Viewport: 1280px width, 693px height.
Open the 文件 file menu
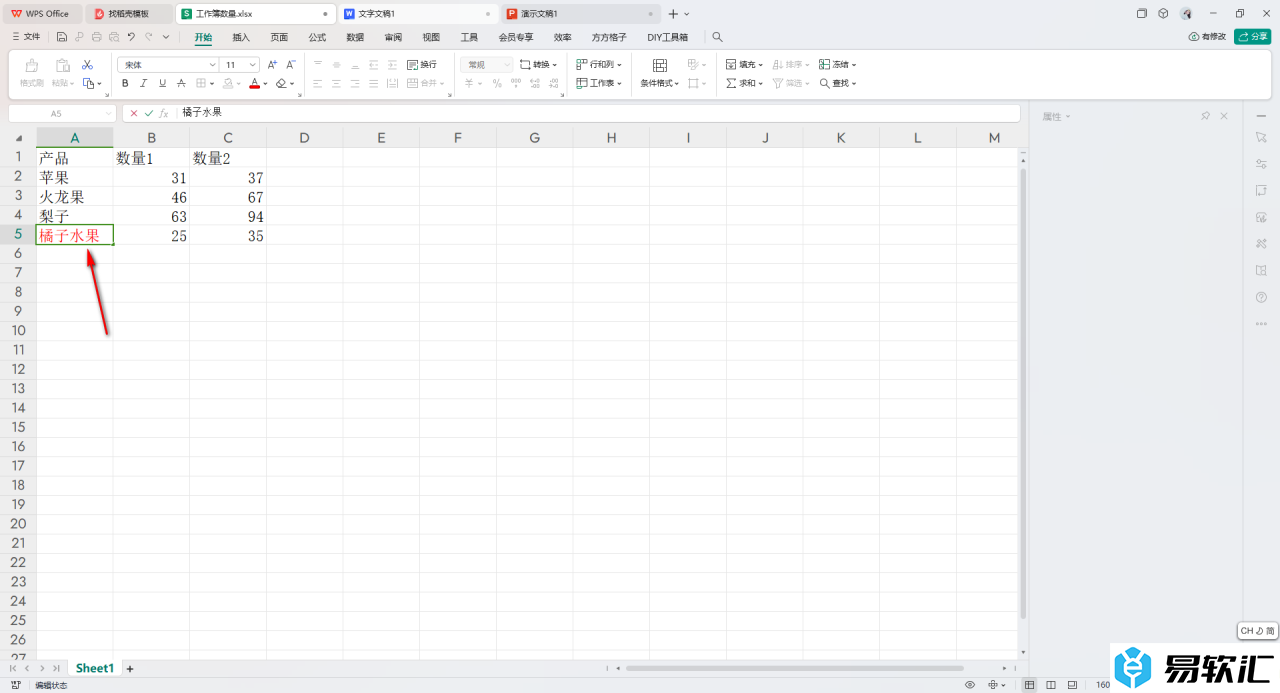[x=26, y=37]
